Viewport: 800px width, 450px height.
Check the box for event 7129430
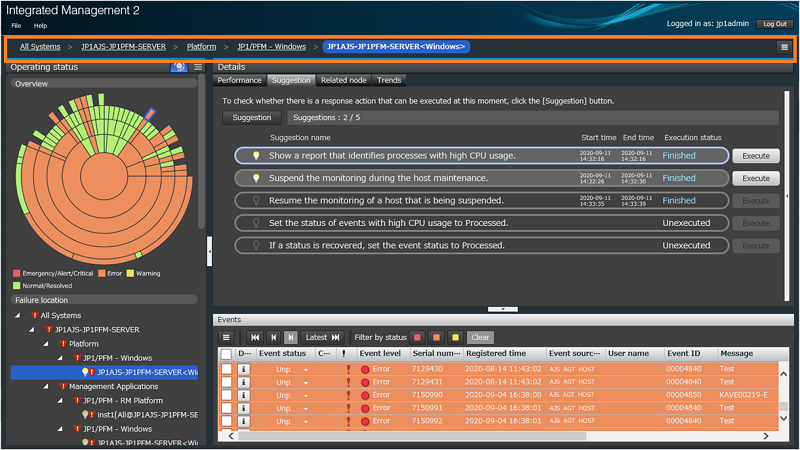click(227, 369)
